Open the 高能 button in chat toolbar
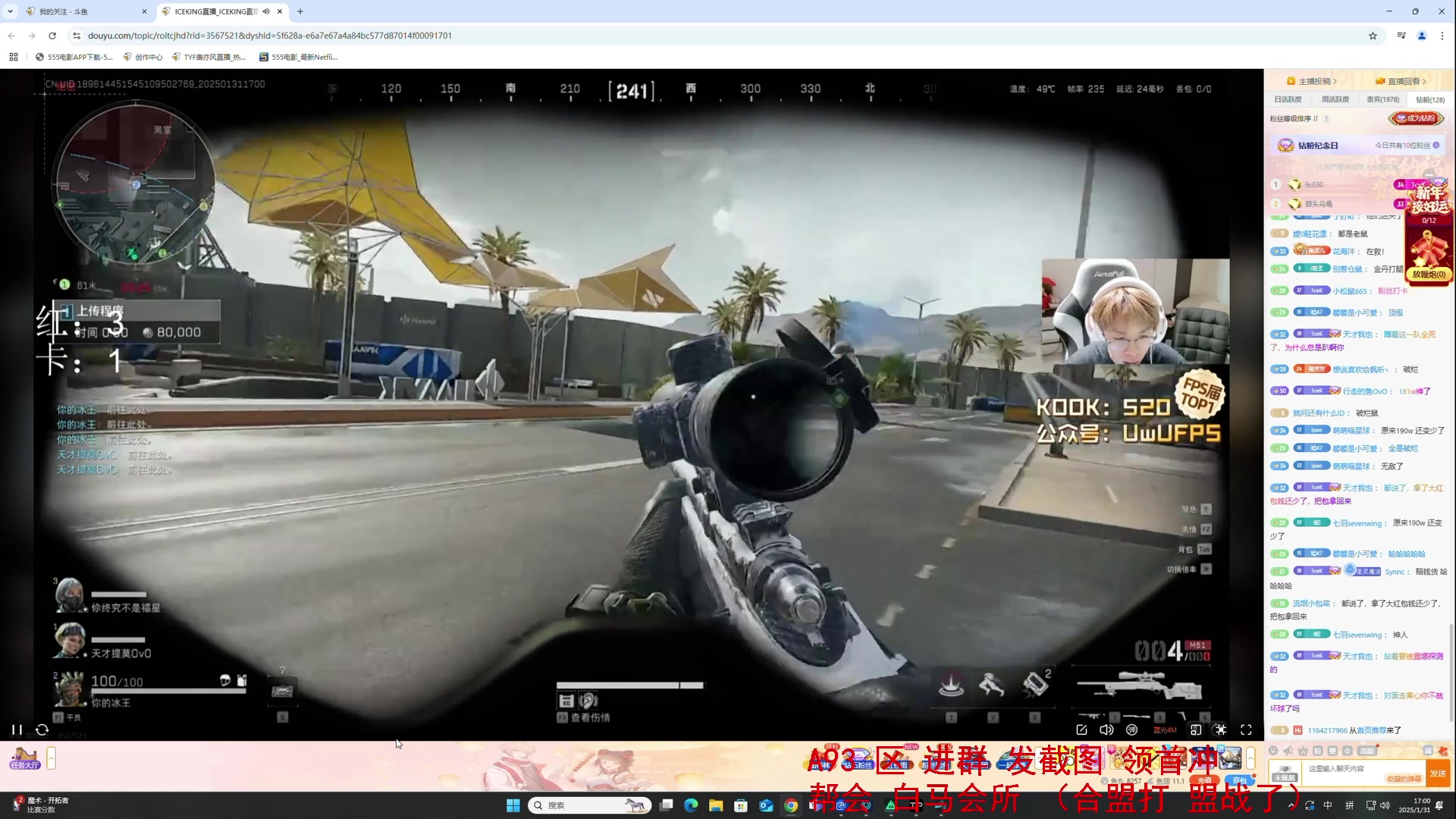 tap(1367, 751)
